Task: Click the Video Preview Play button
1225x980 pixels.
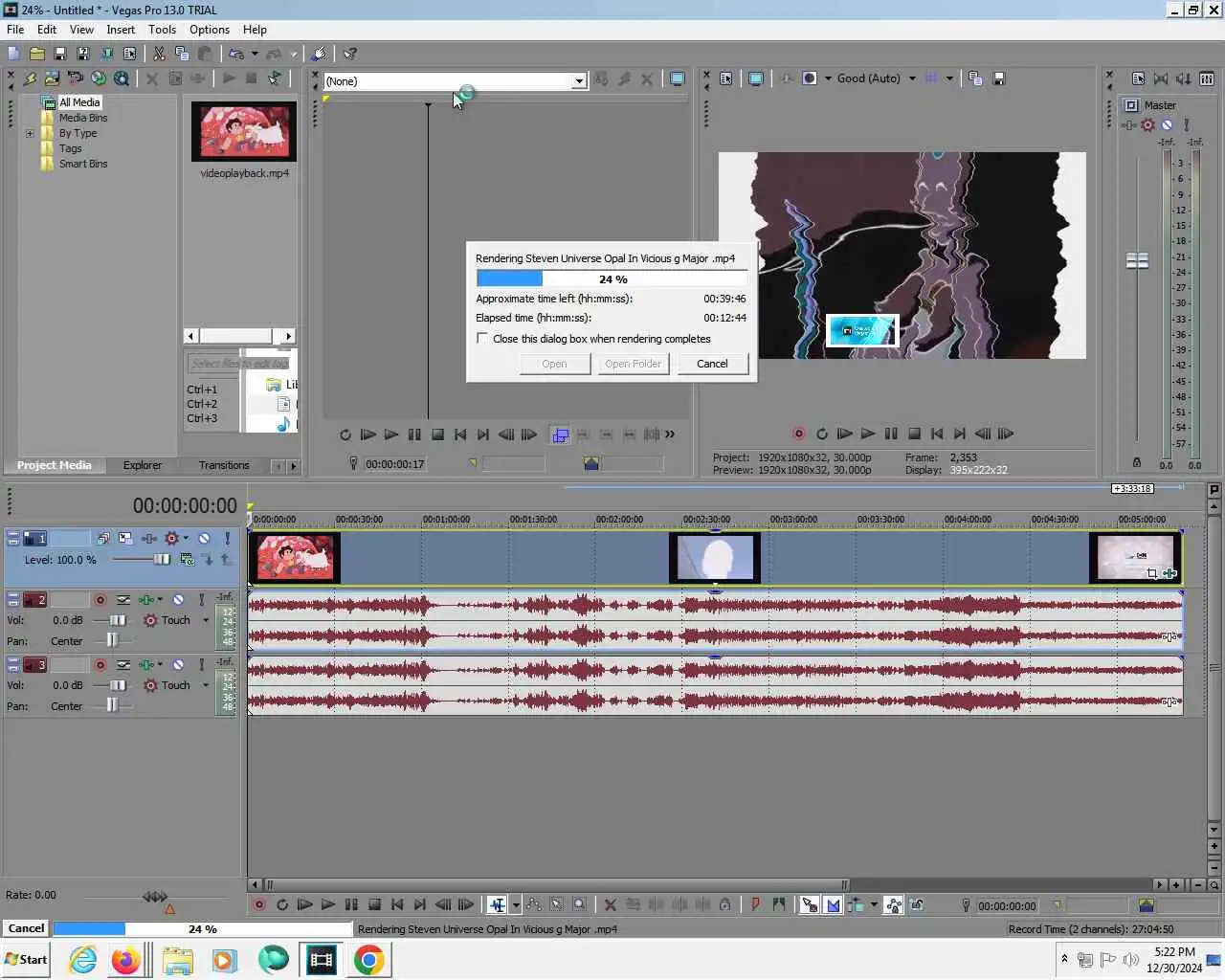Action: coord(867,434)
